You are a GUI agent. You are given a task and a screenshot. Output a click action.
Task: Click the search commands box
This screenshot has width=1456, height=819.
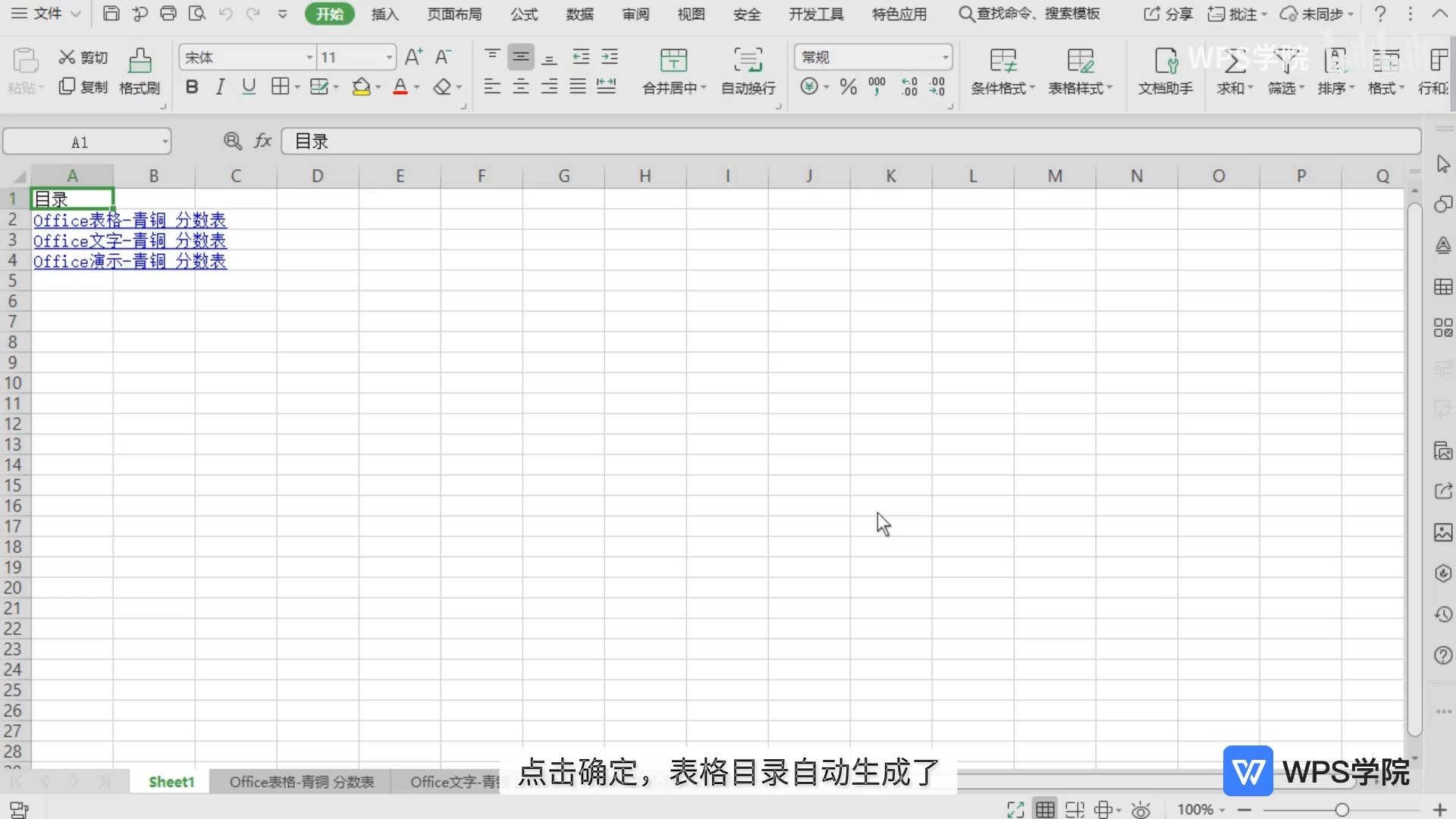[x=1029, y=14]
